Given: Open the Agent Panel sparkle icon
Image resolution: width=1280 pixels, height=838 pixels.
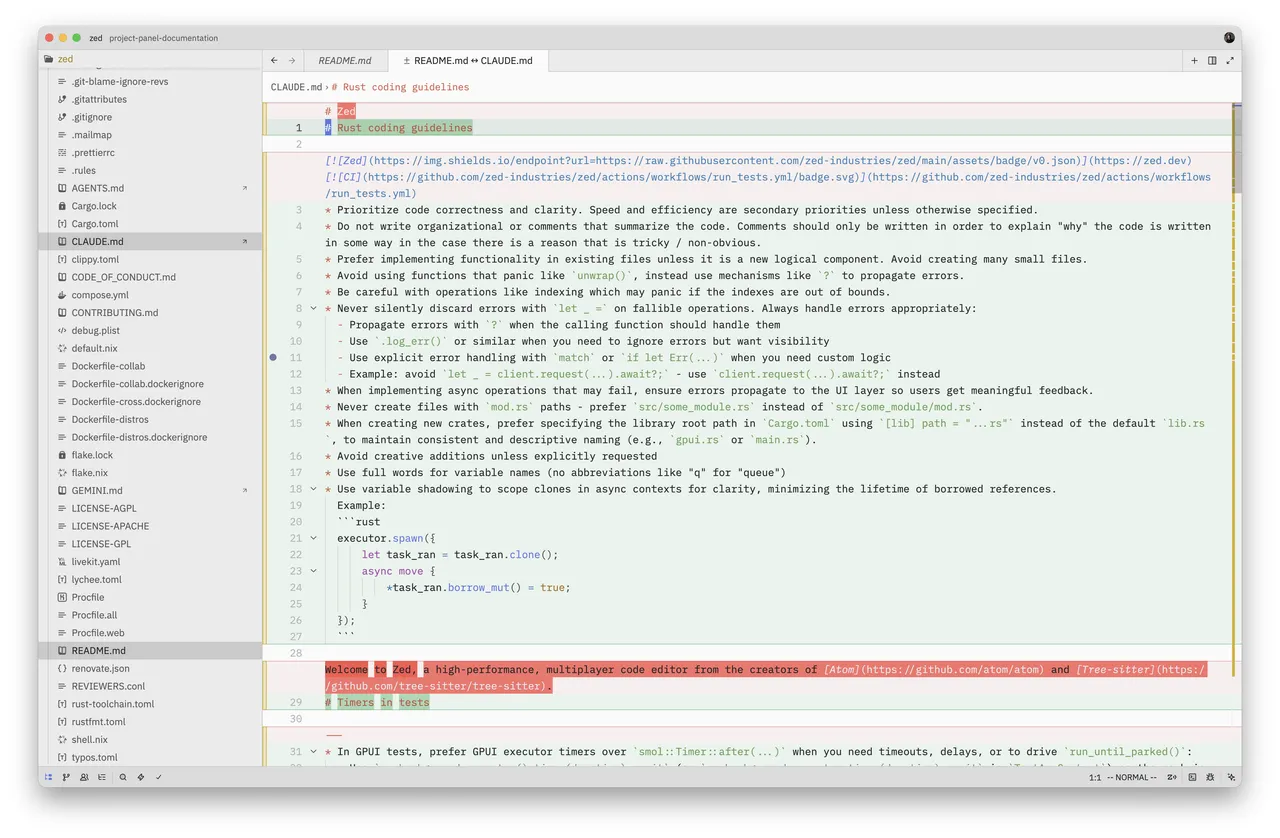Looking at the screenshot, I should [1231, 777].
